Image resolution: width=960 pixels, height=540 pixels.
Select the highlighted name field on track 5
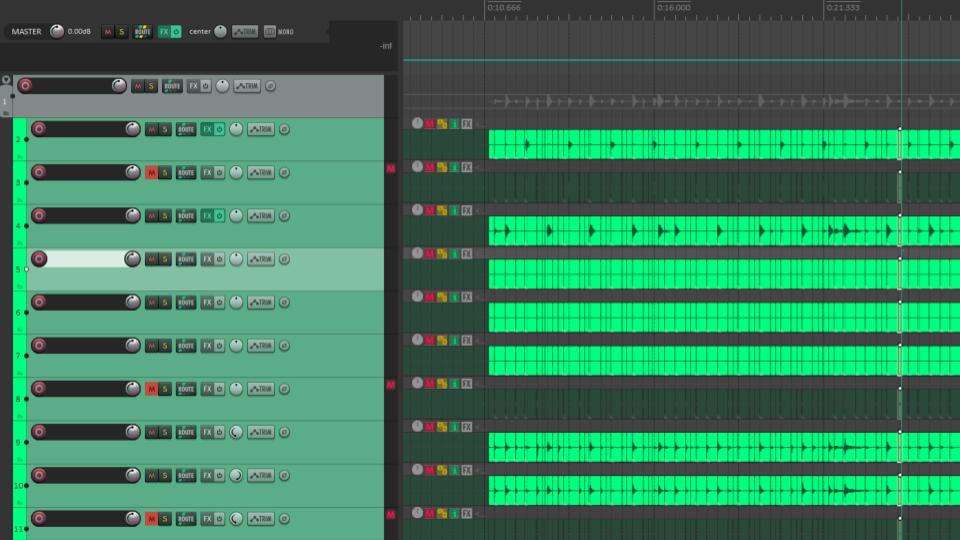tap(85, 259)
